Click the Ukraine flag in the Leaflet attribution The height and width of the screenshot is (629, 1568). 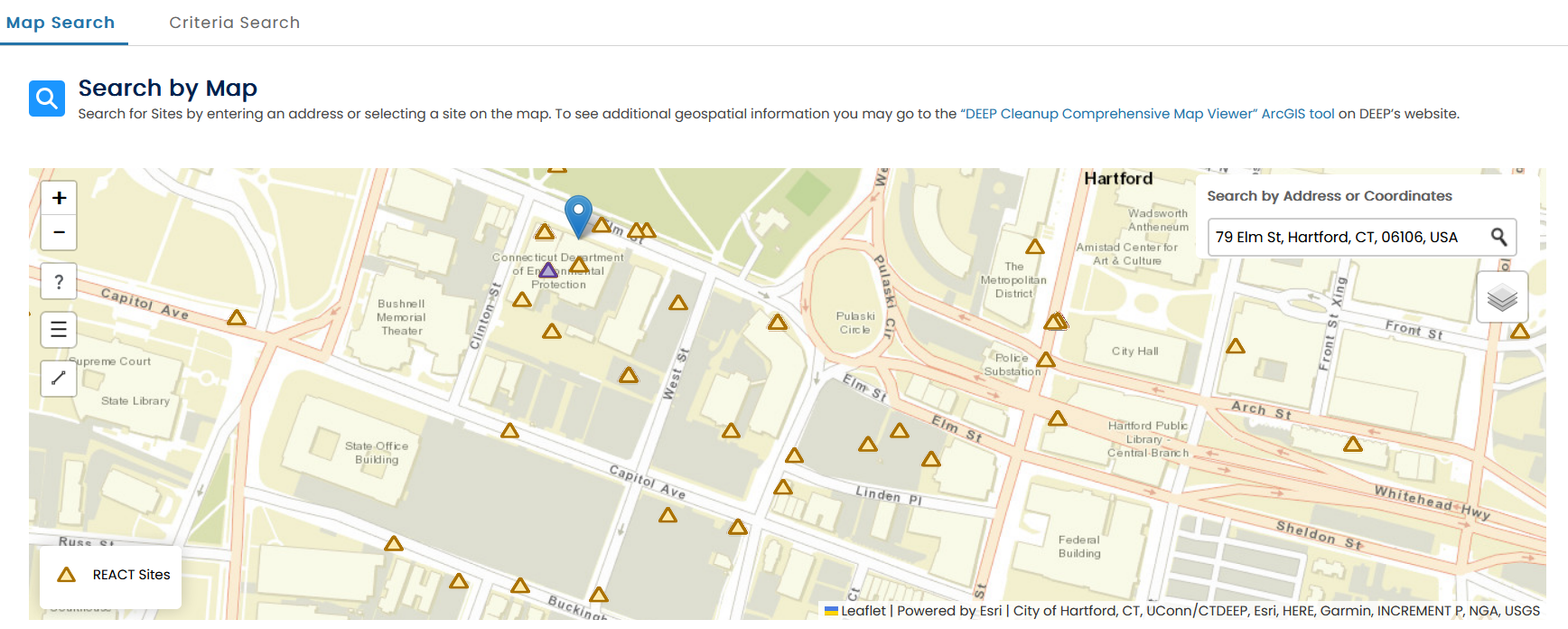tap(832, 611)
